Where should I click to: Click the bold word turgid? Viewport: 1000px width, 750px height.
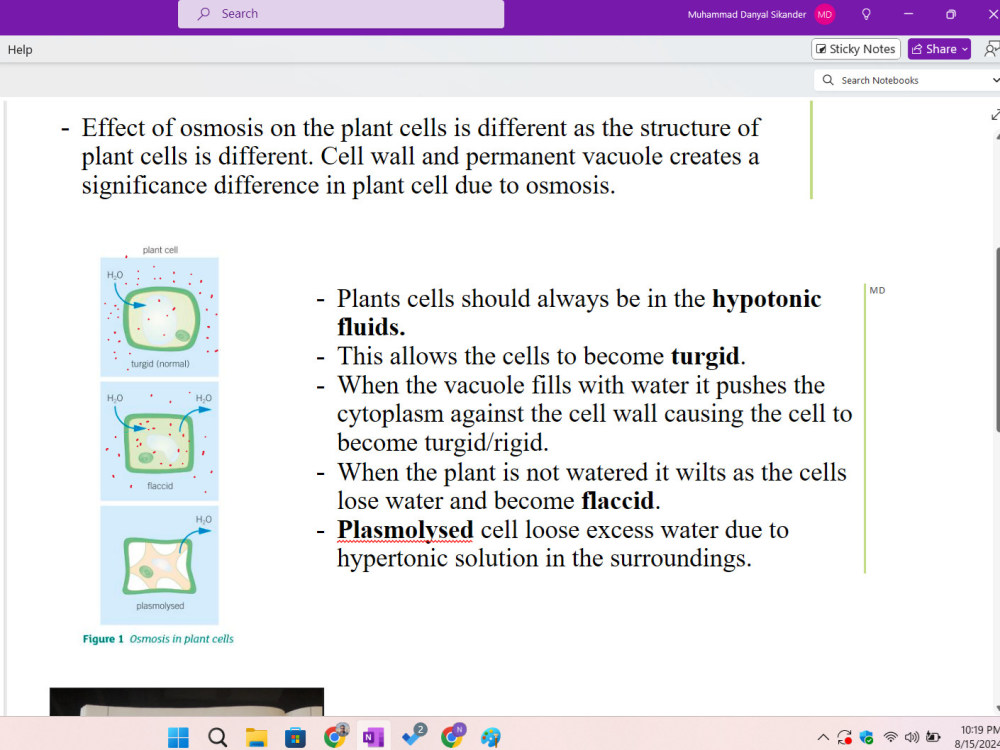pos(705,356)
